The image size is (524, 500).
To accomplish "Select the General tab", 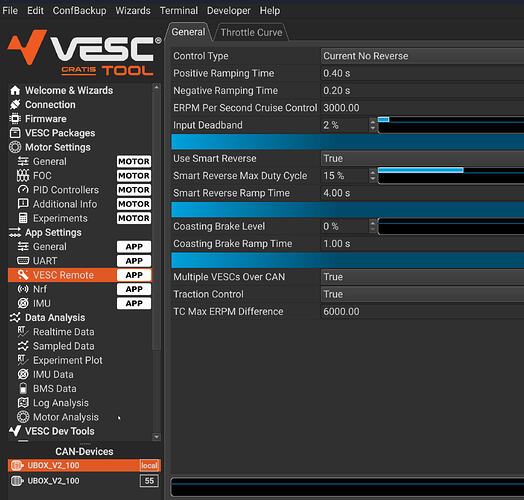I will [x=188, y=32].
